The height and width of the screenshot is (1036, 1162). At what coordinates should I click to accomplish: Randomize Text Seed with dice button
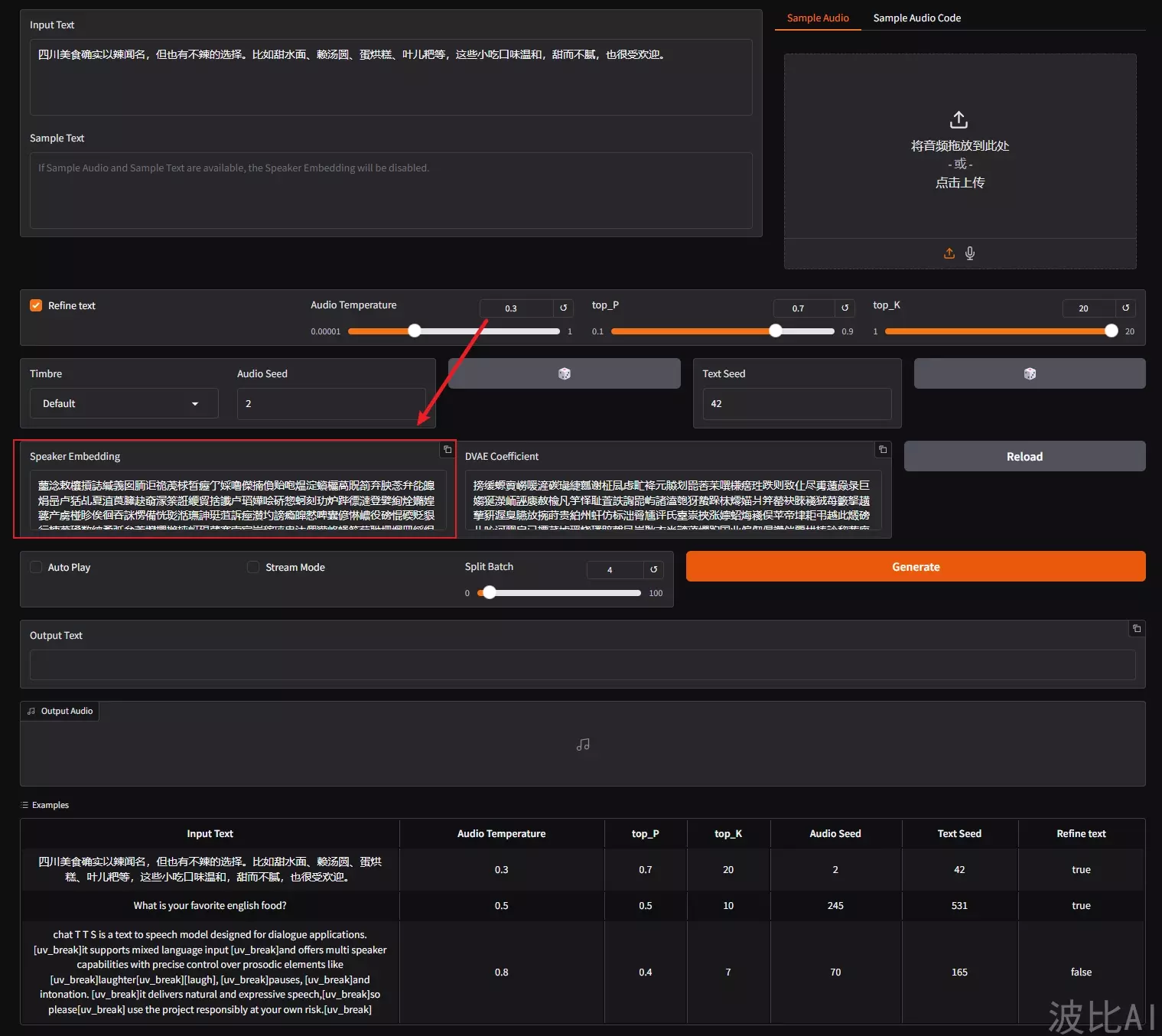[x=1030, y=373]
